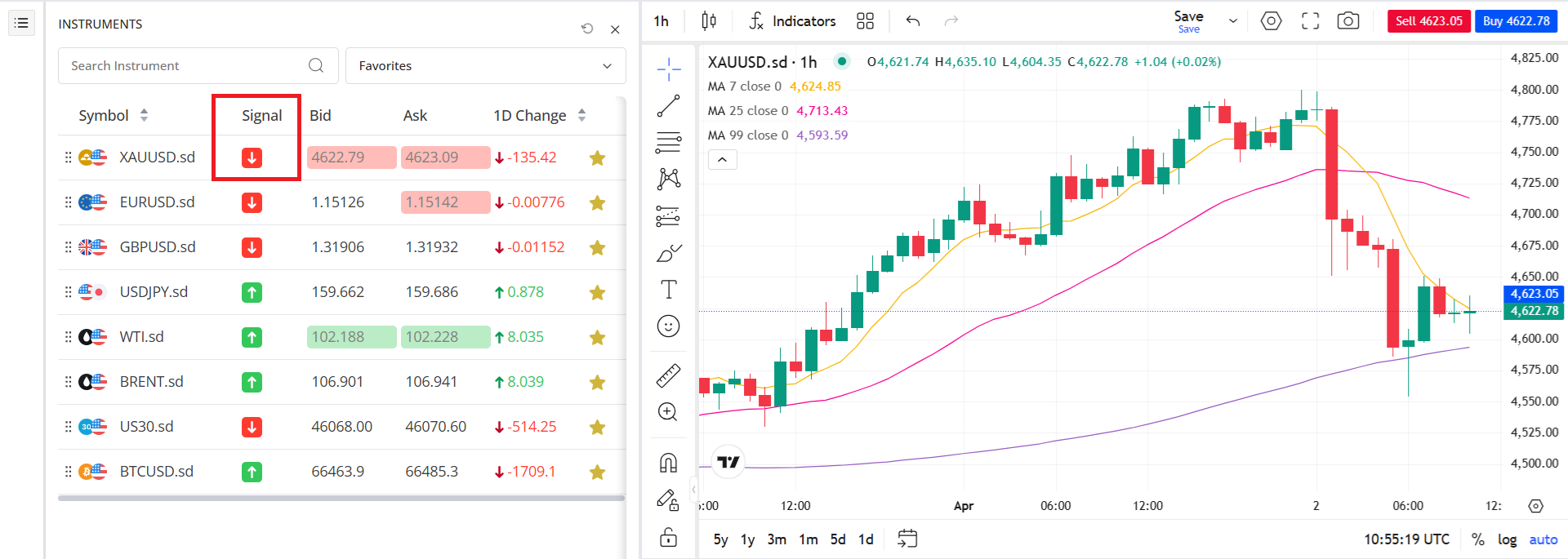Viewport: 1568px width, 559px height.
Task: Select the 1m range
Action: (x=808, y=539)
